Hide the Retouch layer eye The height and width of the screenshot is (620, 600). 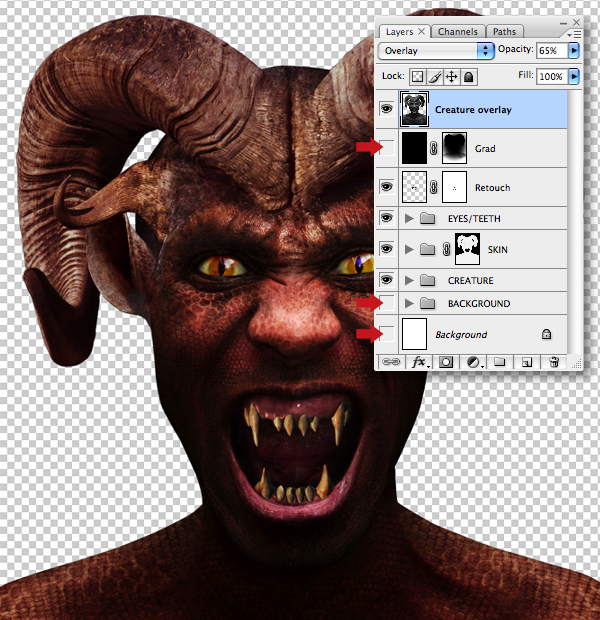point(386,187)
